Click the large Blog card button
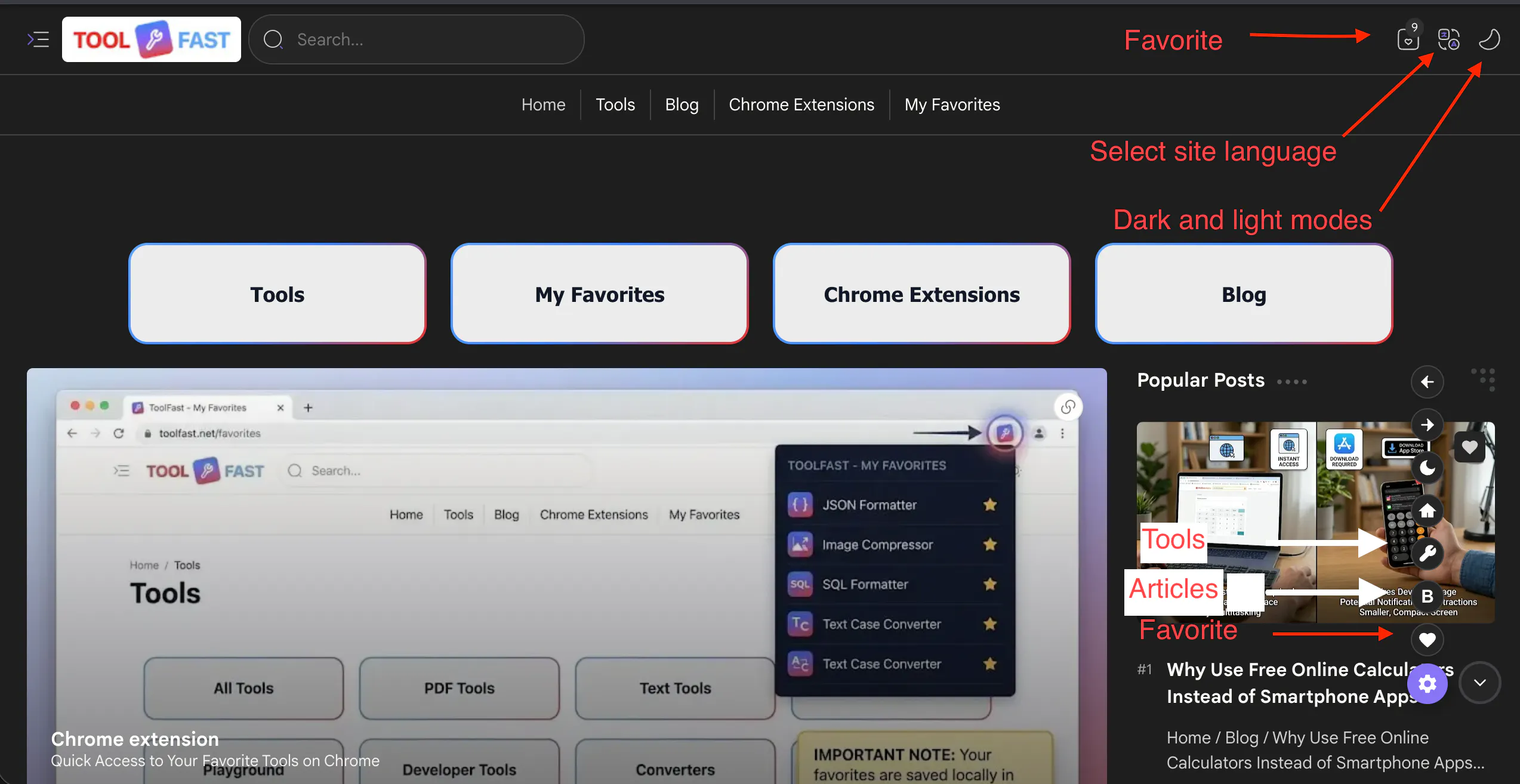1520x784 pixels. pyautogui.click(x=1244, y=294)
